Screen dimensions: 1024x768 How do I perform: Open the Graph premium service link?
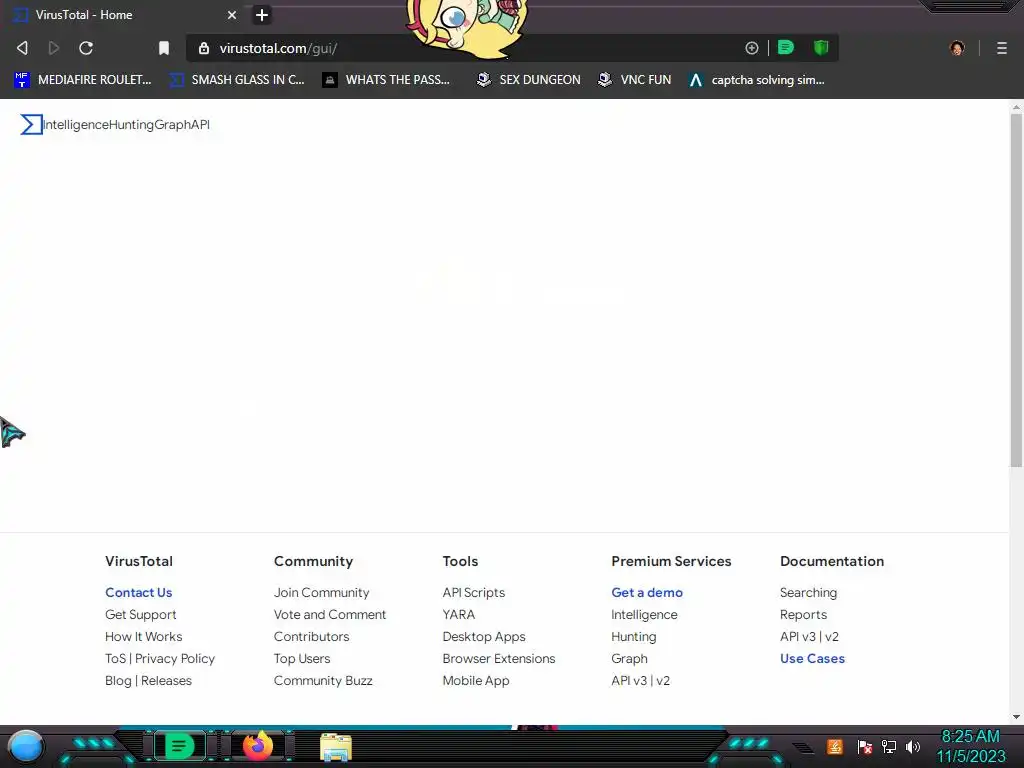click(629, 658)
